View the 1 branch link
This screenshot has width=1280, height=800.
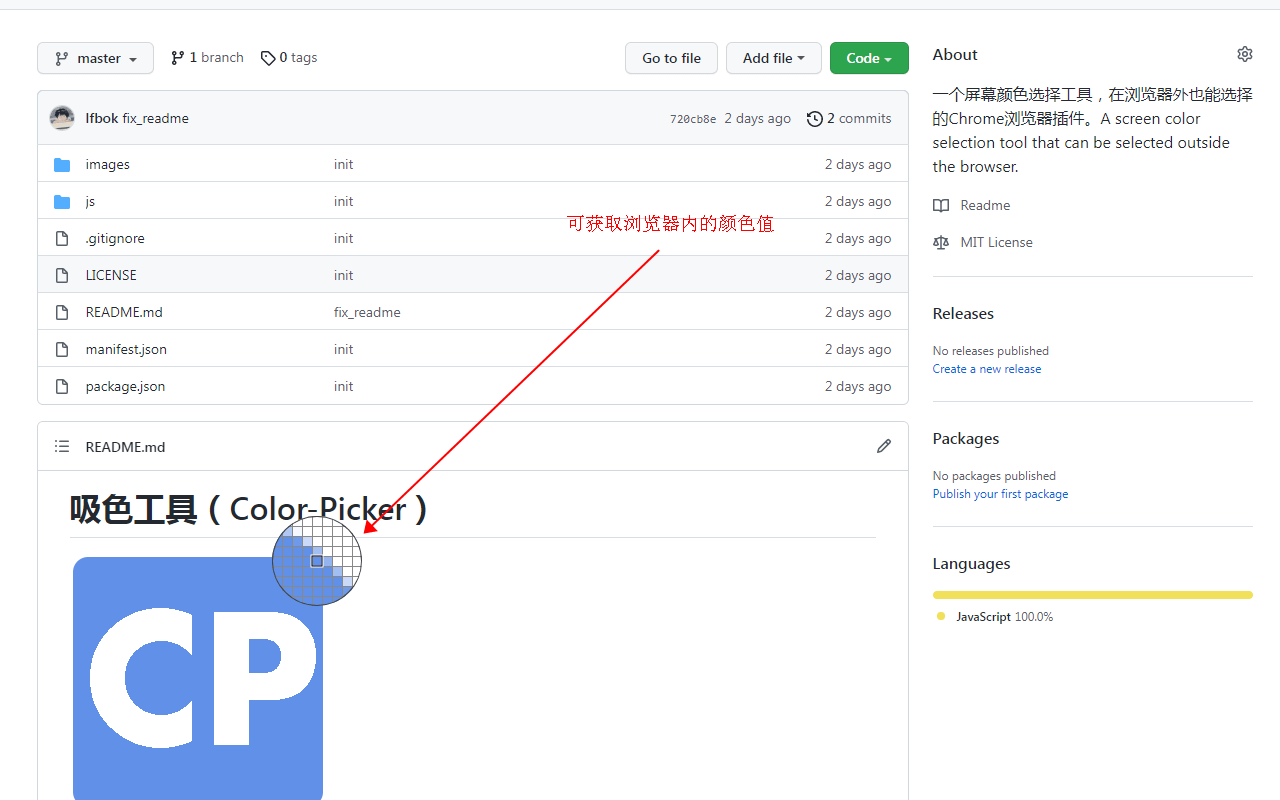tap(207, 58)
